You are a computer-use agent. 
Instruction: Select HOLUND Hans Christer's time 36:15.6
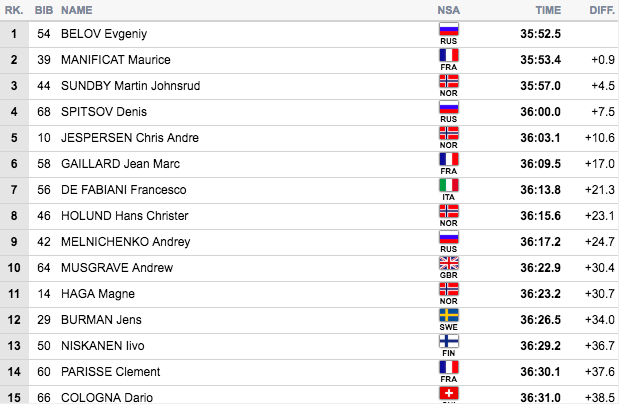click(540, 216)
